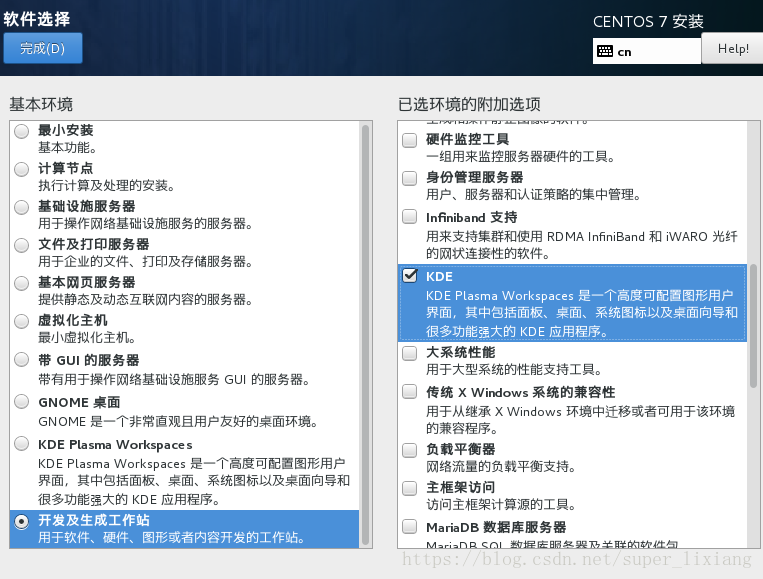Click text 用于软件、硬件、图形或者内容开发的工作站。
763x579 pixels.
(x=172, y=537)
